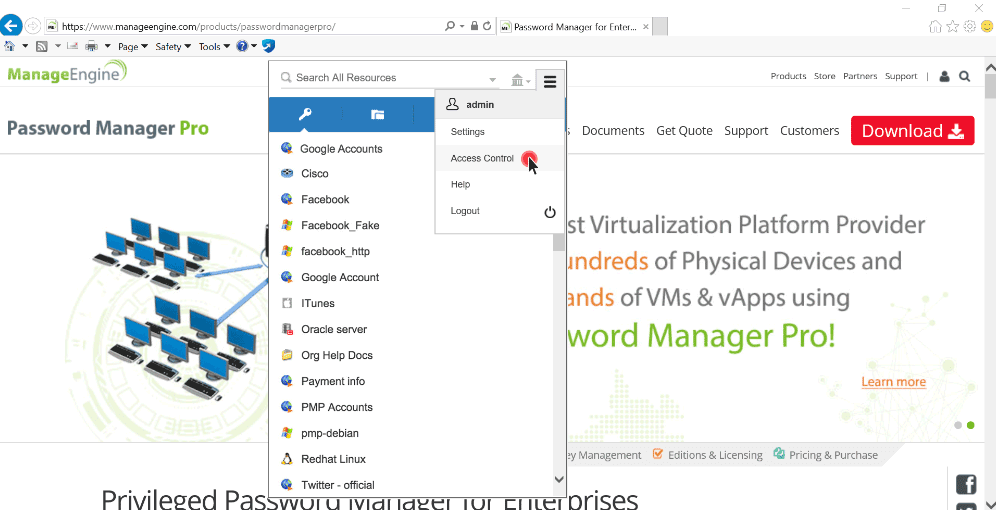Image resolution: width=996 pixels, height=510 pixels.
Task: Open the Store link in top nav
Action: [824, 76]
